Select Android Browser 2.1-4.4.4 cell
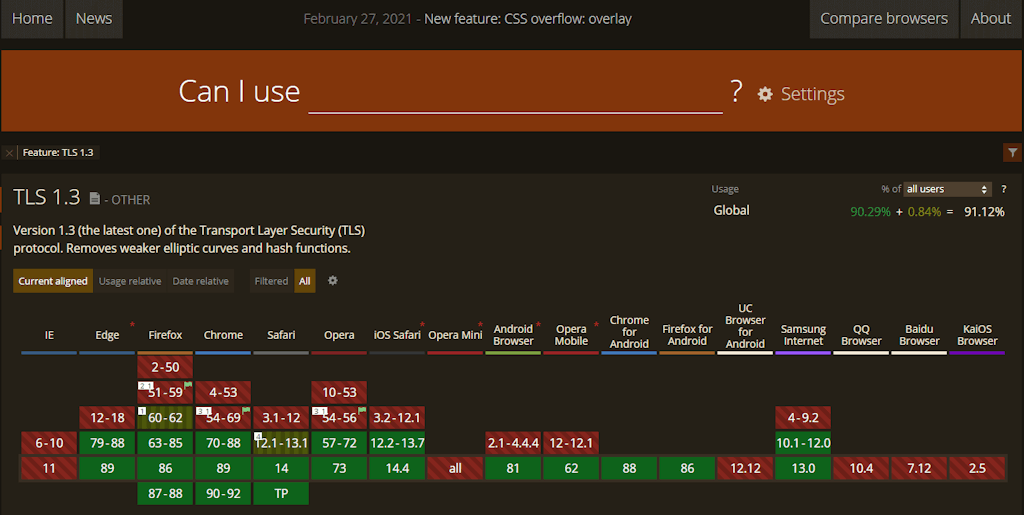The width and height of the screenshot is (1024, 515). click(513, 443)
